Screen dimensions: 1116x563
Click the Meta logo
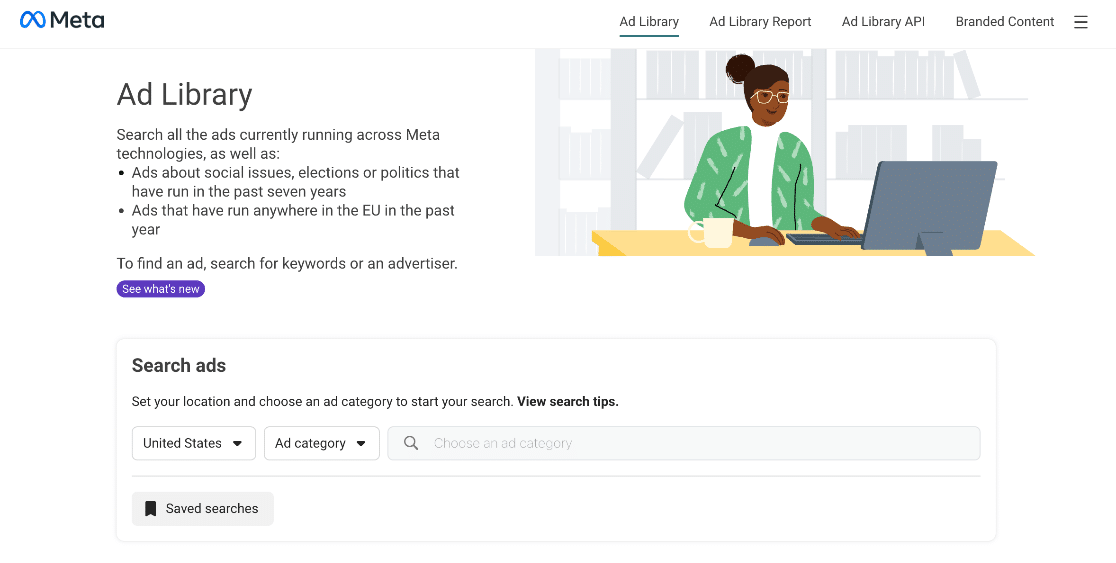[x=62, y=21]
